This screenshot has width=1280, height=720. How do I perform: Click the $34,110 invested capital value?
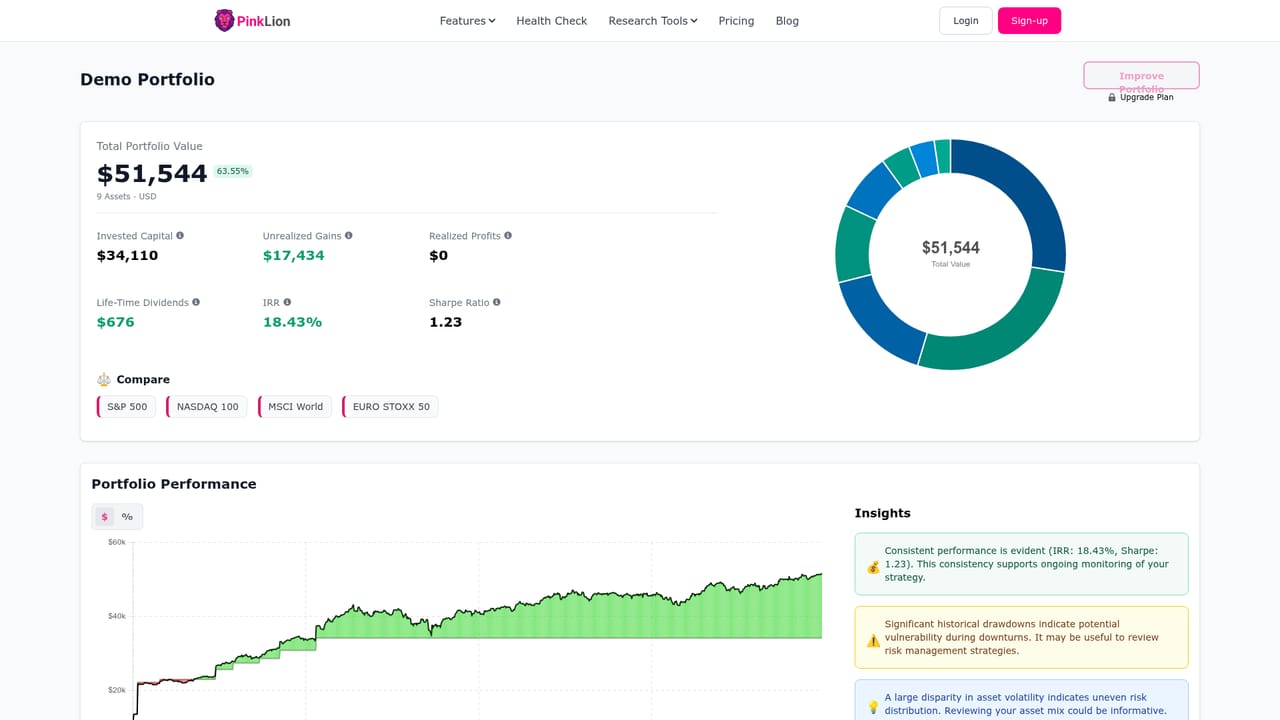(127, 255)
